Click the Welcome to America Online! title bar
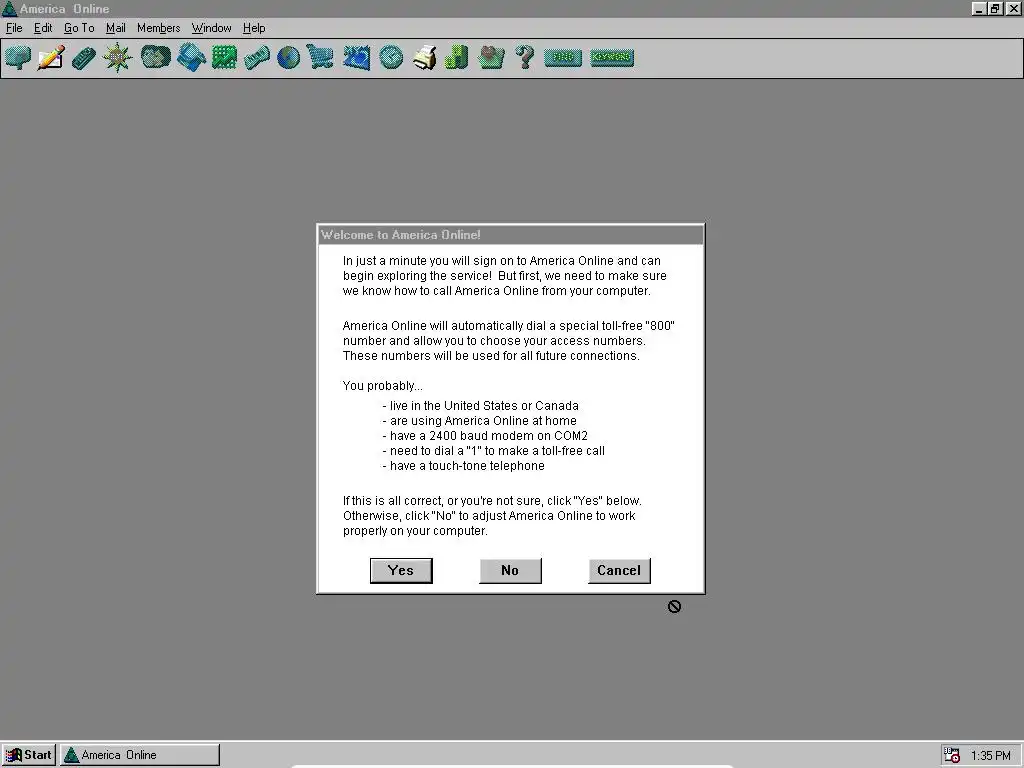The width and height of the screenshot is (1024, 768). (x=510, y=235)
